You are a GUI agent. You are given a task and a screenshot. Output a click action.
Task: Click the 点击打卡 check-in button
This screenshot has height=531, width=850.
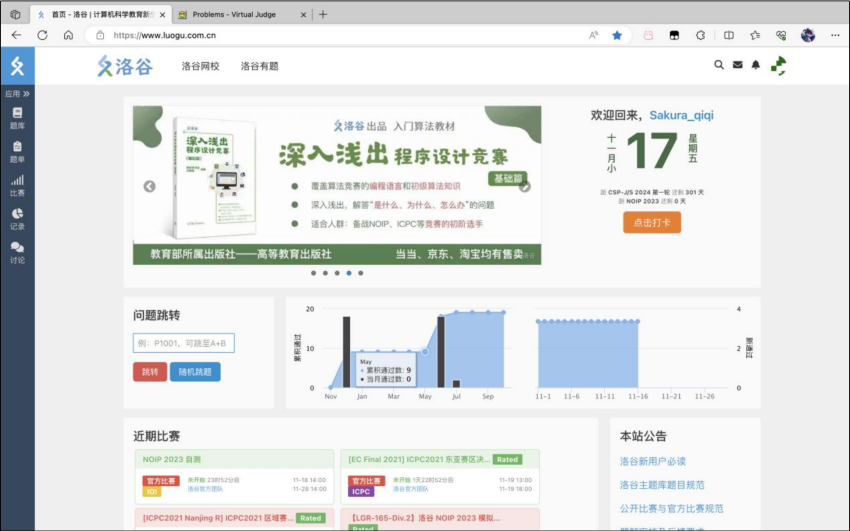[x=652, y=222]
